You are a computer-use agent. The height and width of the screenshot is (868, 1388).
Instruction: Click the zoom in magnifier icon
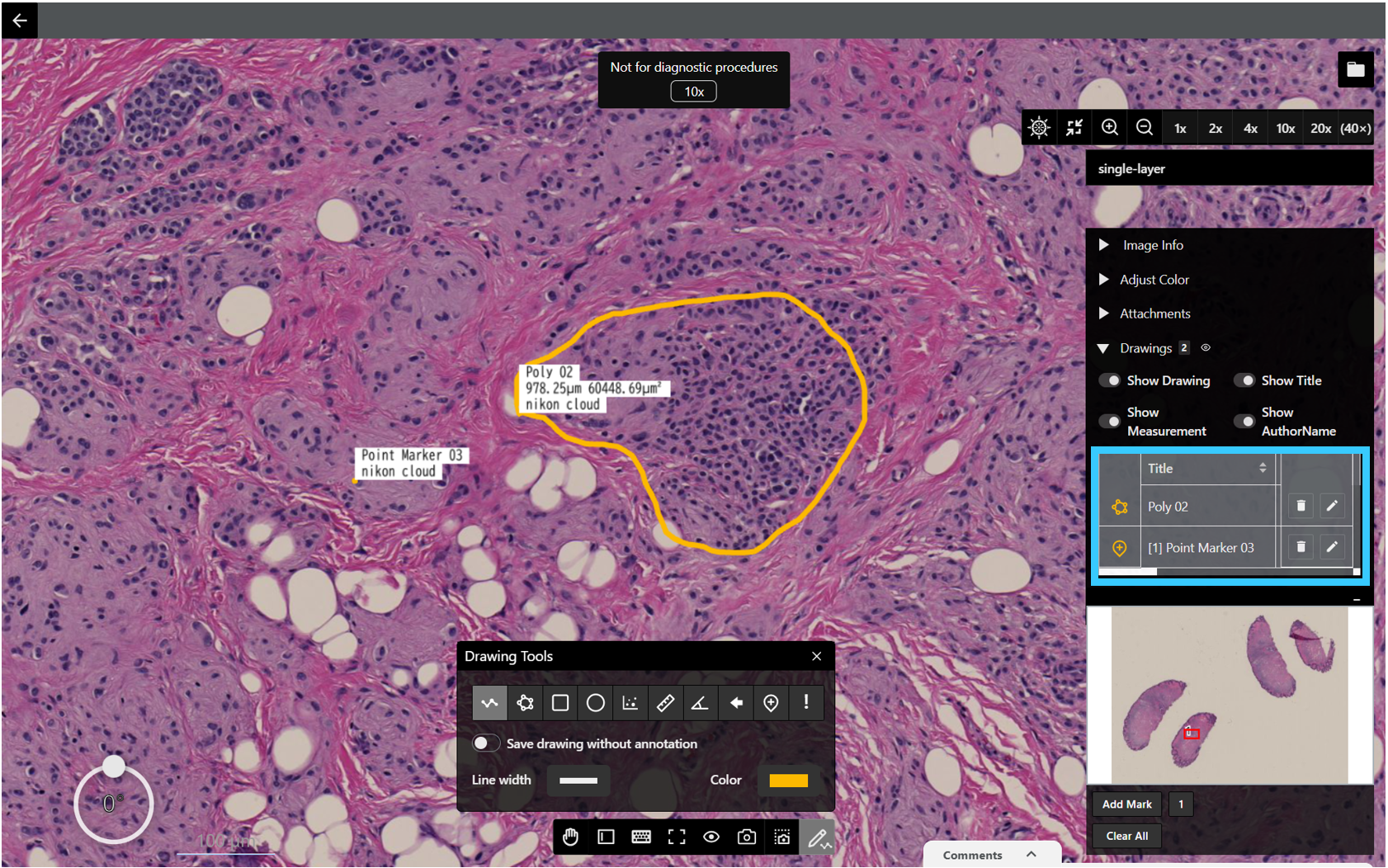click(x=1110, y=128)
